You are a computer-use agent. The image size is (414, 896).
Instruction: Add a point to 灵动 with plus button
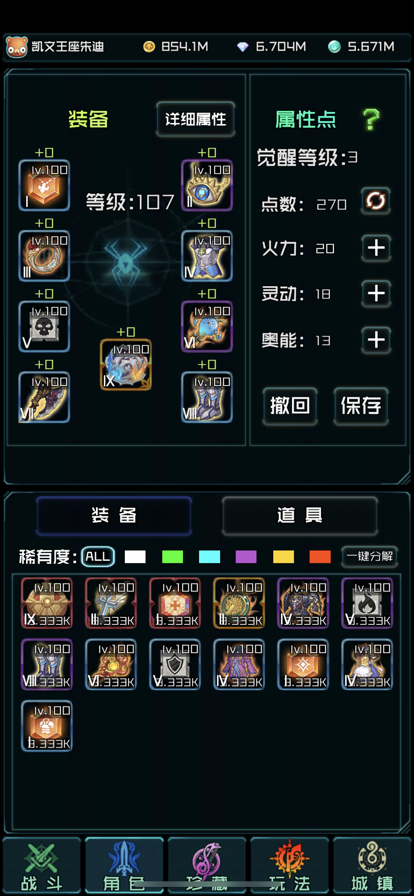coord(376,294)
